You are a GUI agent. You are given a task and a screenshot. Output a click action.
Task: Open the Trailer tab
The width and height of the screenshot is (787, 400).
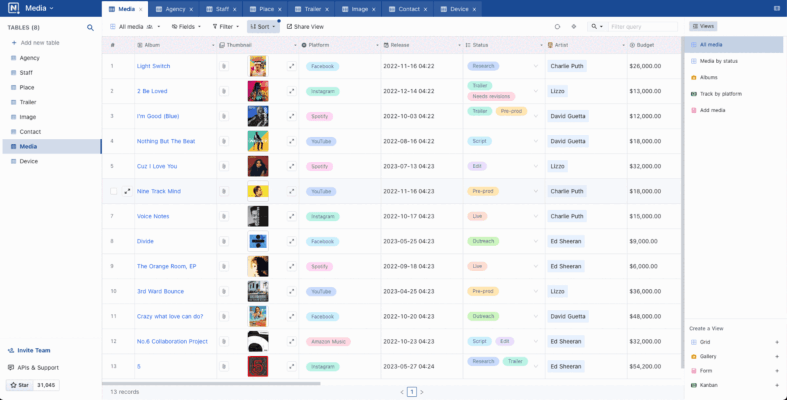point(316,8)
